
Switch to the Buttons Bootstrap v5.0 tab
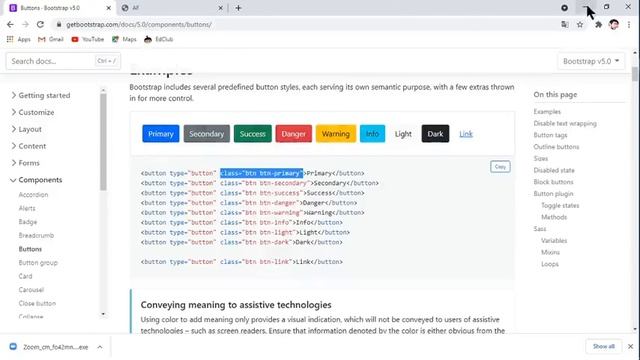pyautogui.click(x=60, y=8)
